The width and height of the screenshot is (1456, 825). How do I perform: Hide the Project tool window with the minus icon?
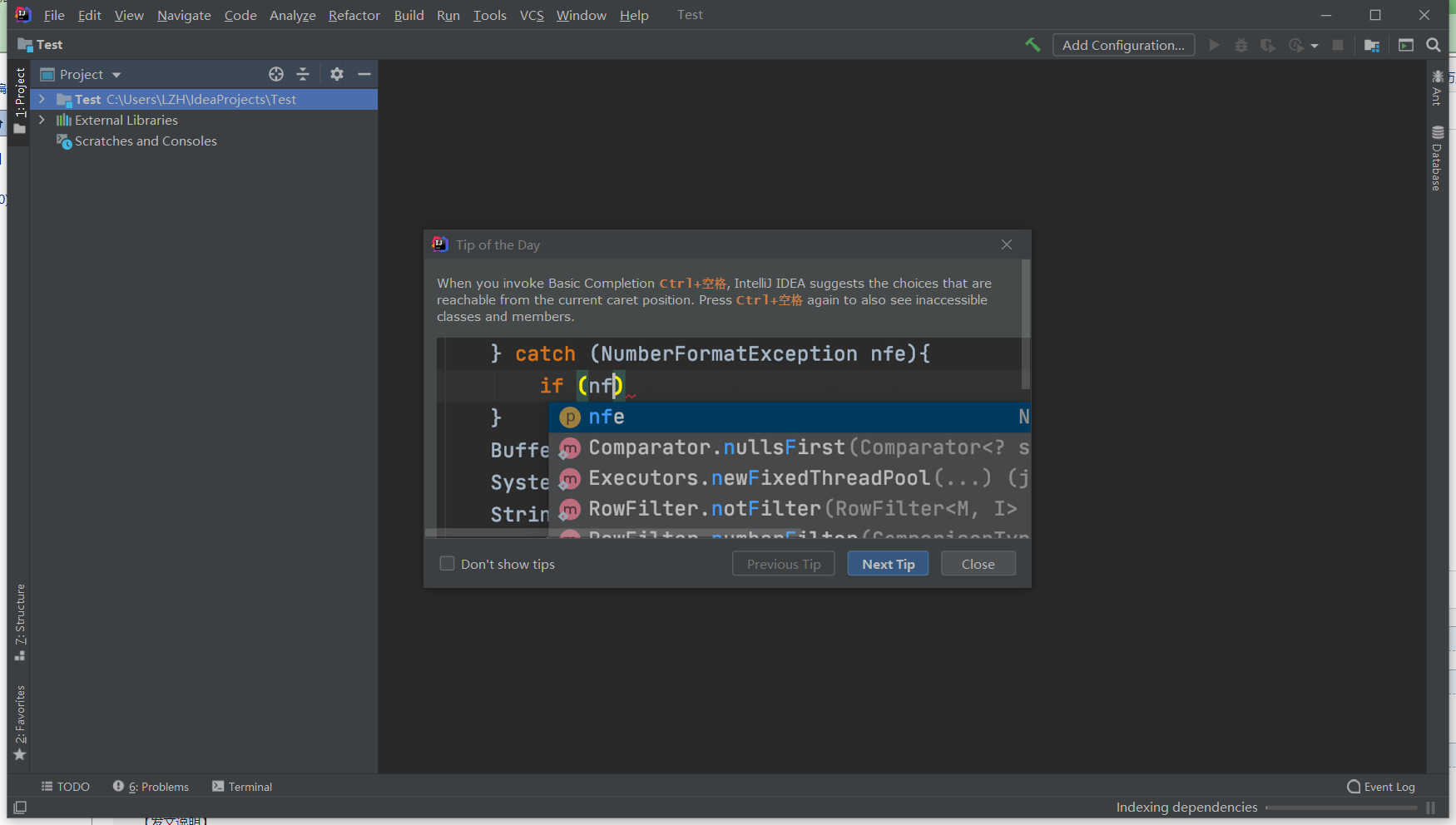[x=364, y=74]
